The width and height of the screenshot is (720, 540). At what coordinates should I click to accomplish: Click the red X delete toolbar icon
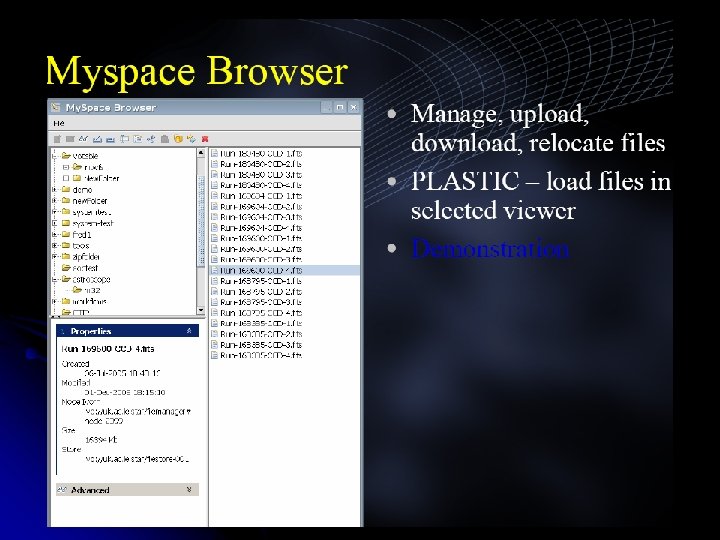click(x=205, y=139)
